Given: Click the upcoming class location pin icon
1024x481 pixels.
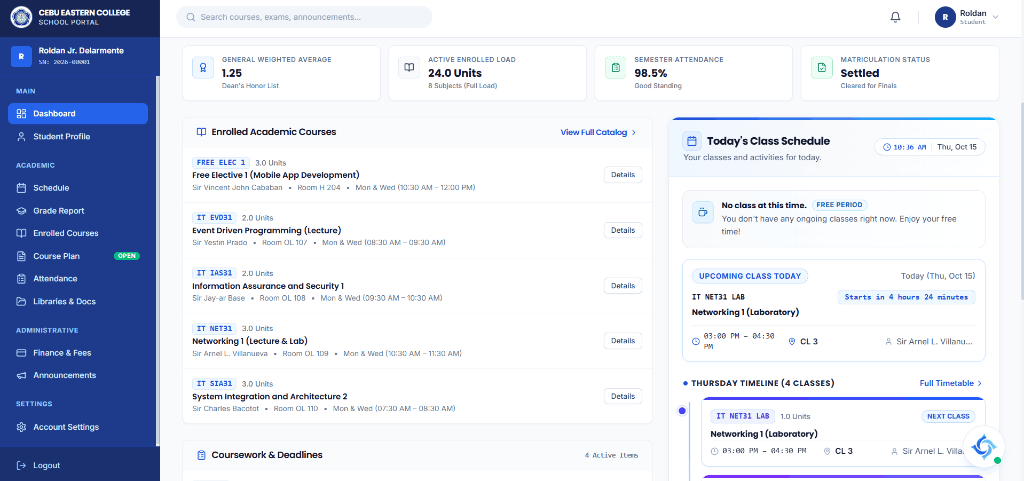Looking at the screenshot, I should tap(792, 341).
